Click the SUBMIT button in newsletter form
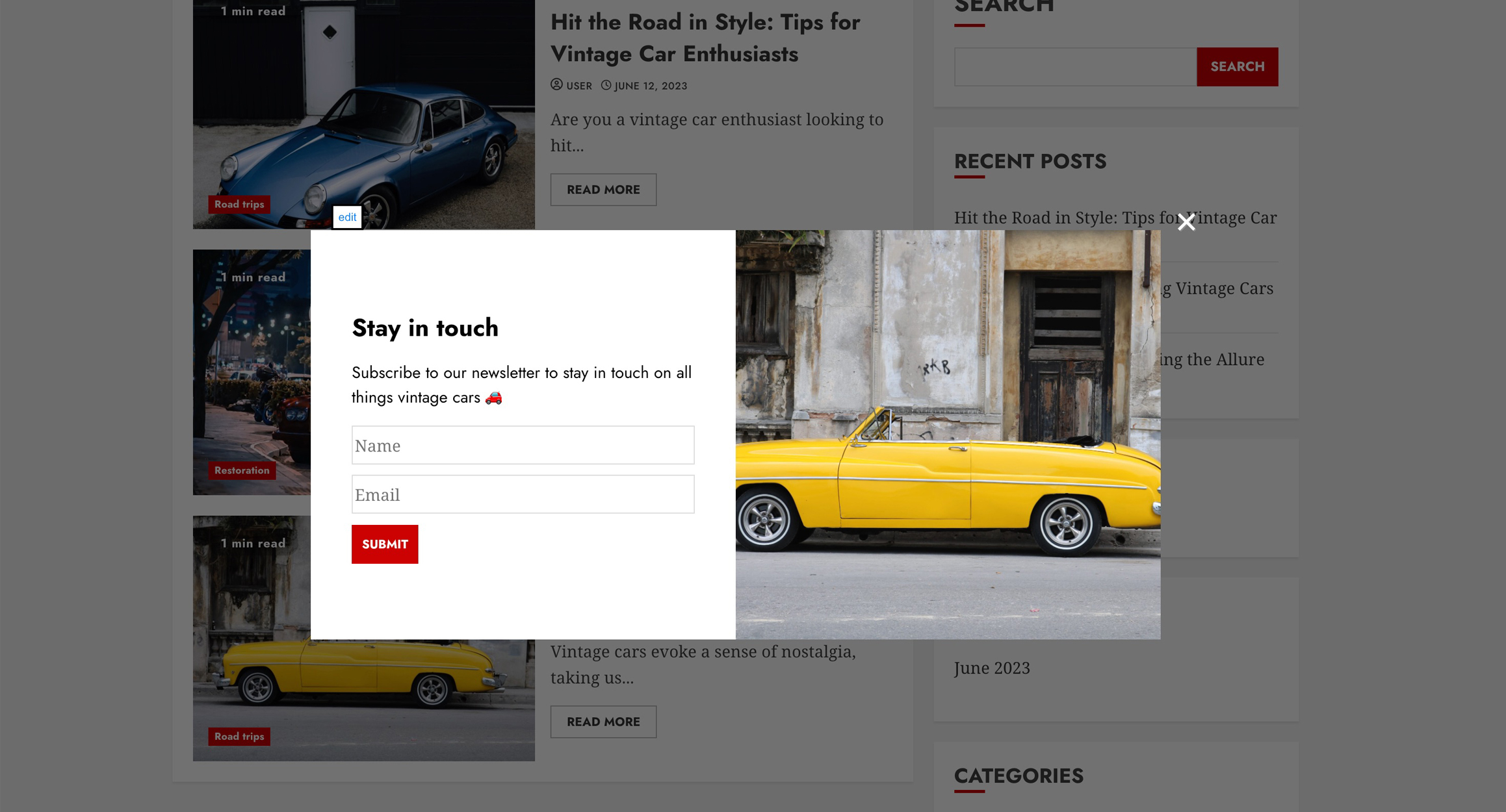 coord(385,544)
